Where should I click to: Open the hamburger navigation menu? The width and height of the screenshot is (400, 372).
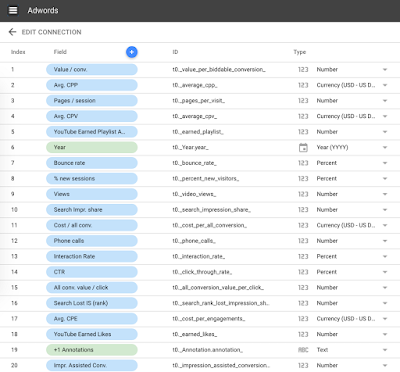13,11
